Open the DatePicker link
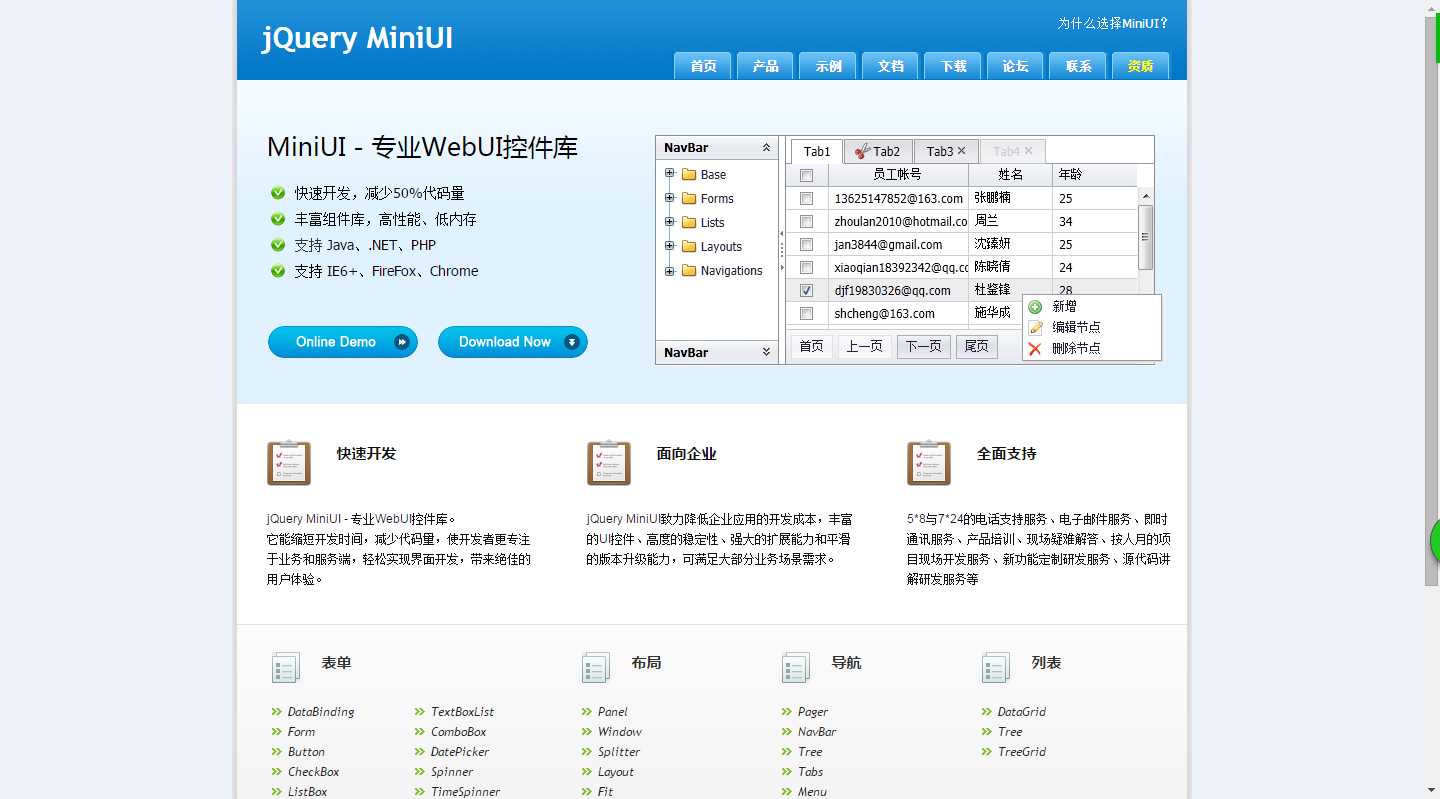The image size is (1440, 799). point(460,752)
